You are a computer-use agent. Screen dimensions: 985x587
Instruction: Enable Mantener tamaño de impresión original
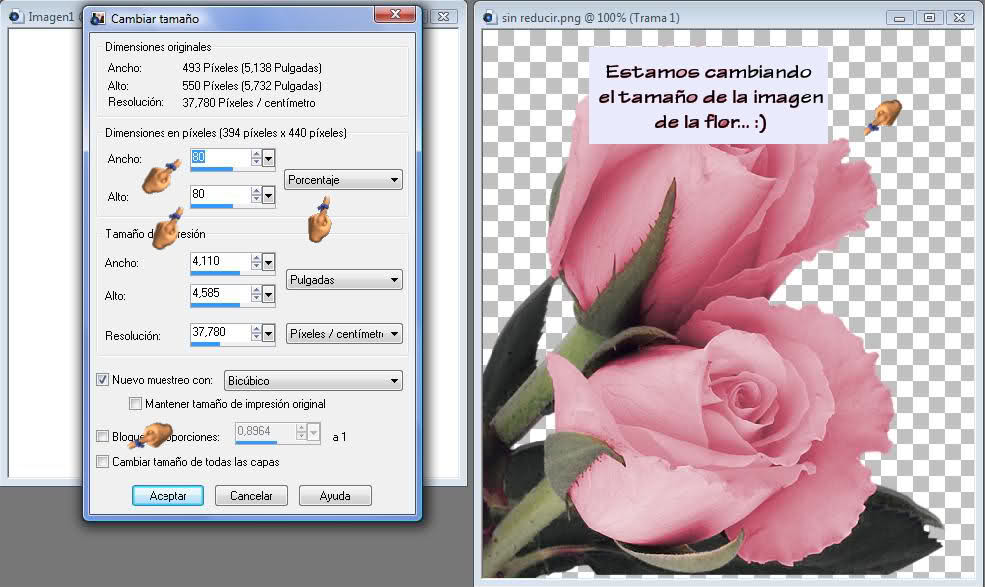point(135,403)
